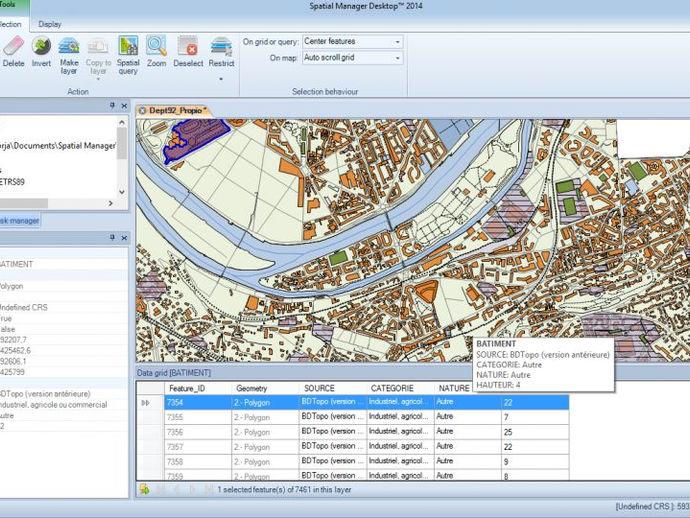Select grid row with Feature_ID 7359
This screenshot has width=690, height=518.
(367, 475)
